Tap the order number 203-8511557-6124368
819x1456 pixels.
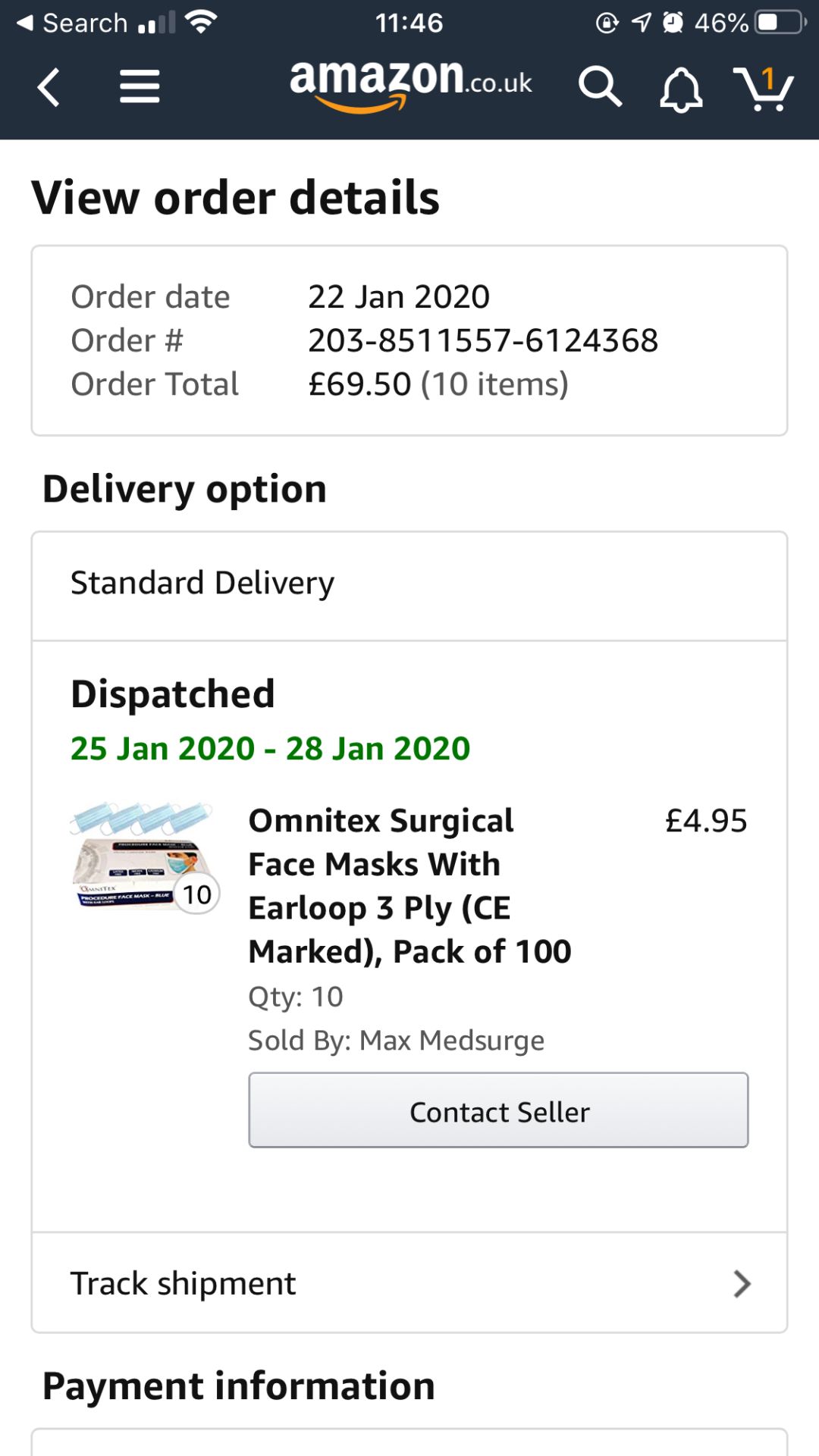(x=483, y=340)
